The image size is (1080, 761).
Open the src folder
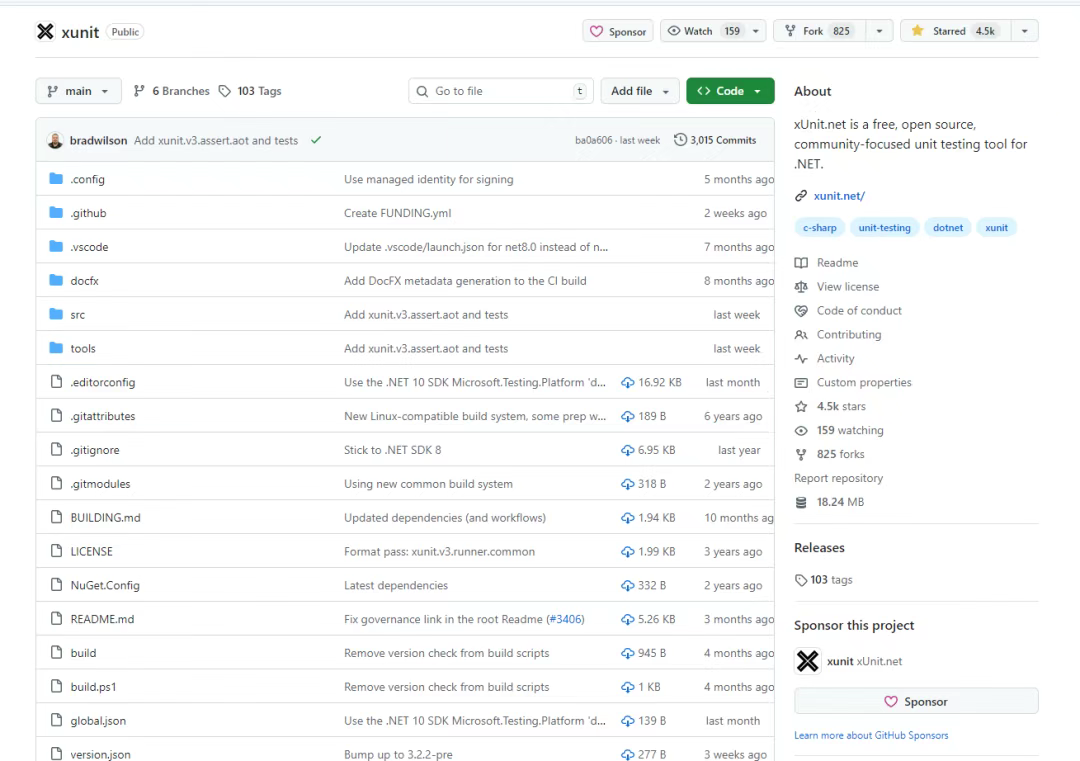77,315
